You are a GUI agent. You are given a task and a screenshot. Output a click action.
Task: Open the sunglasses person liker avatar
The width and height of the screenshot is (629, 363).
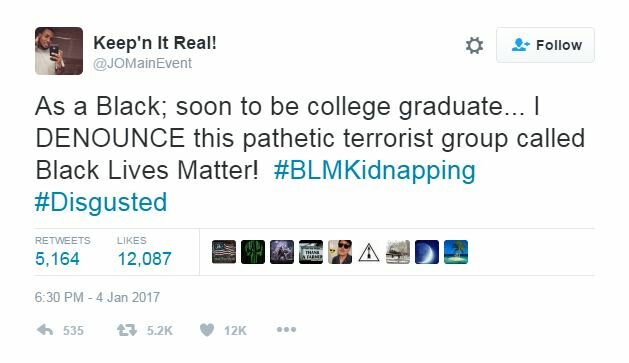[x=340, y=252]
